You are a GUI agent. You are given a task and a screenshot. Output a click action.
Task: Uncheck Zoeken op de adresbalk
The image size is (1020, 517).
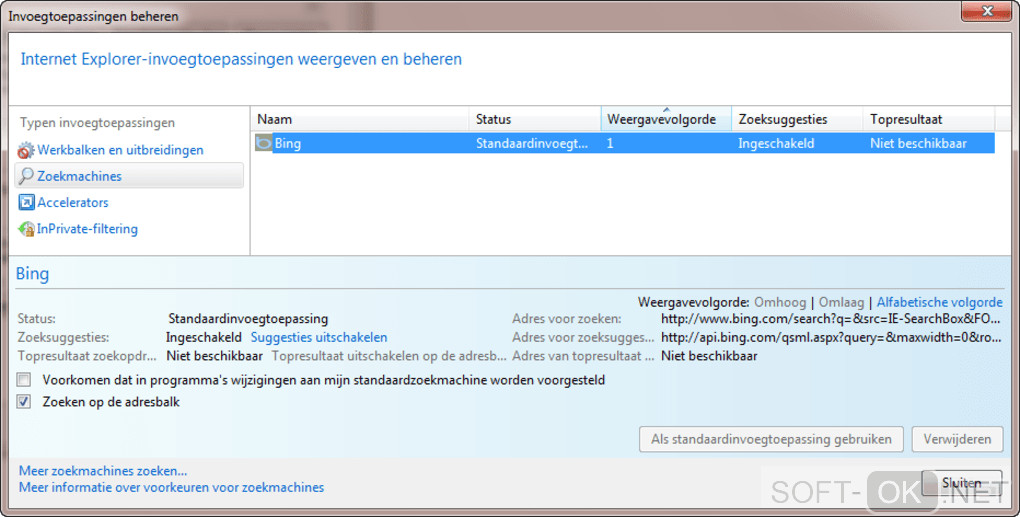[x=24, y=401]
